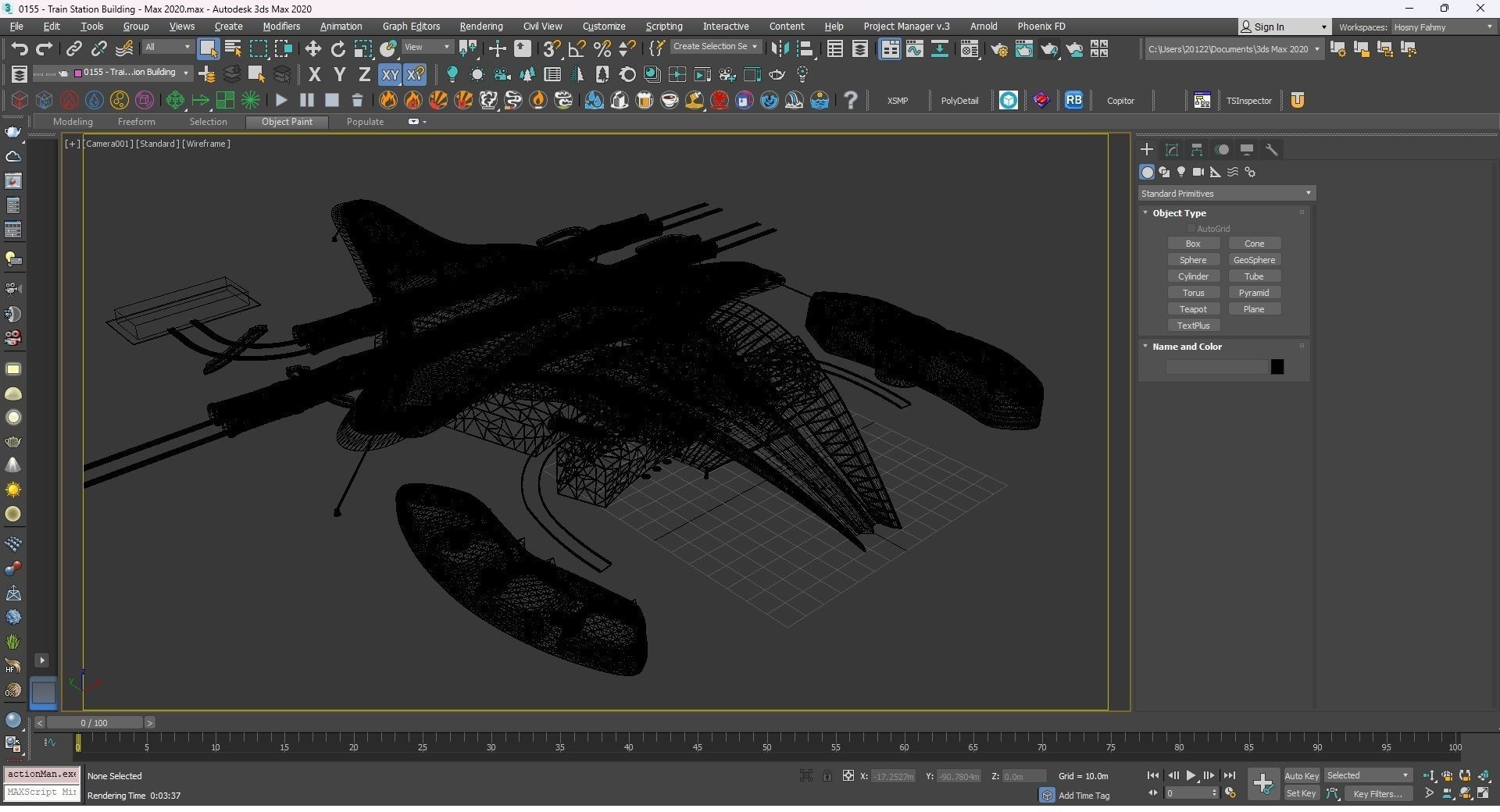Click the Teapot primitive button
1500x812 pixels.
pyautogui.click(x=1193, y=309)
